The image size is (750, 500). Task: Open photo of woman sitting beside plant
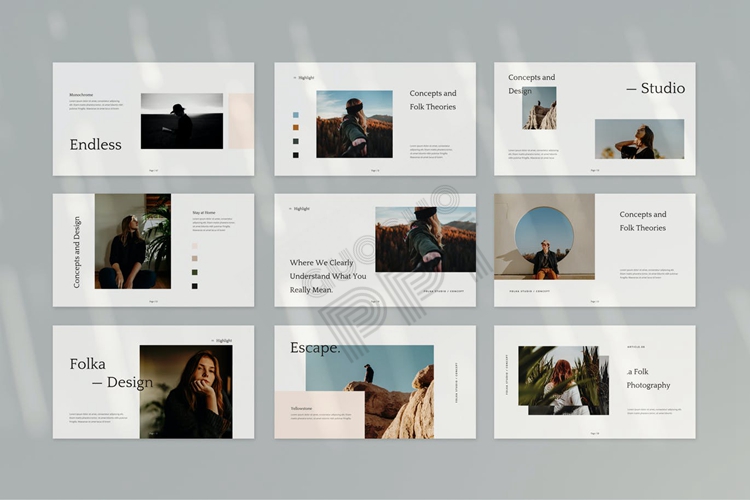(132, 241)
